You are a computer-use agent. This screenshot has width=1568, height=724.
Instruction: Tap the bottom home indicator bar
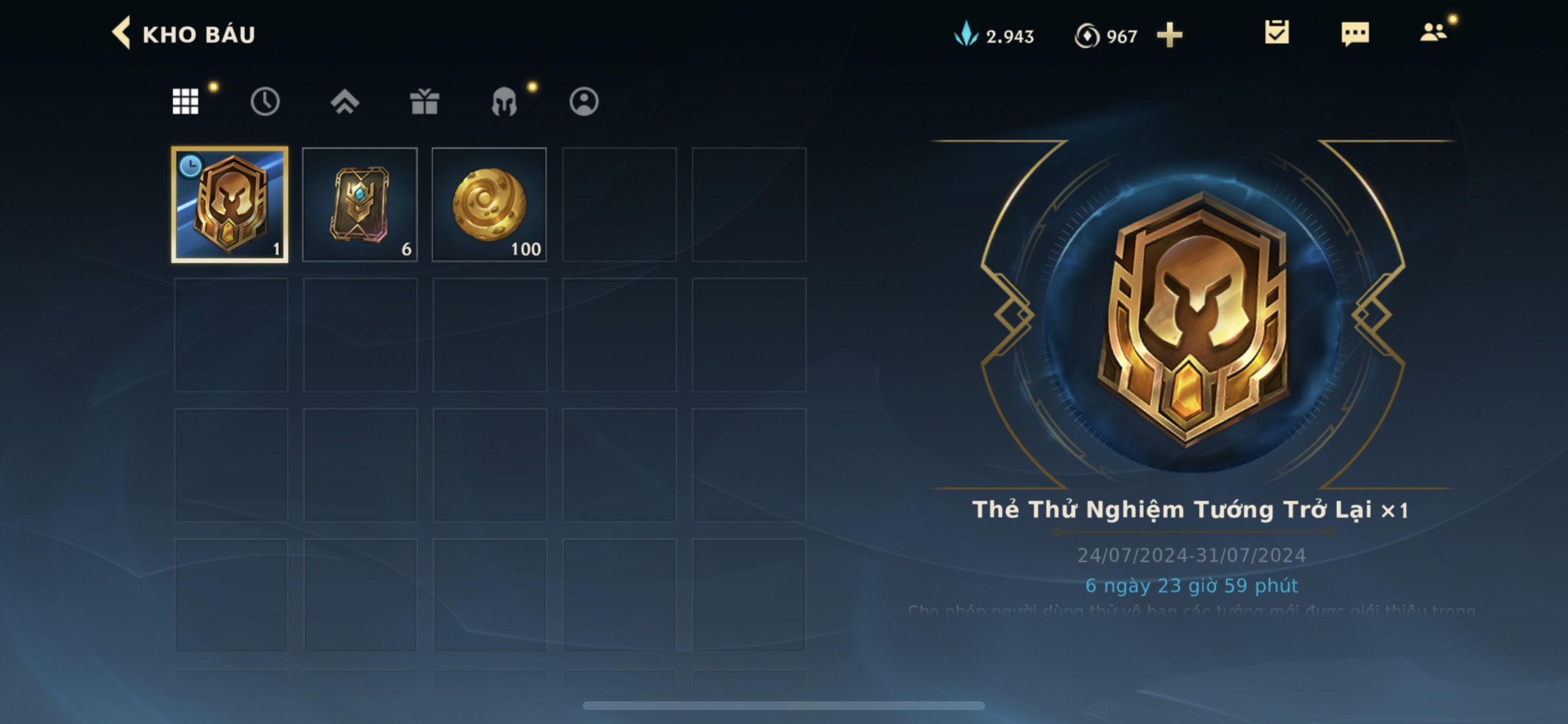point(784,706)
